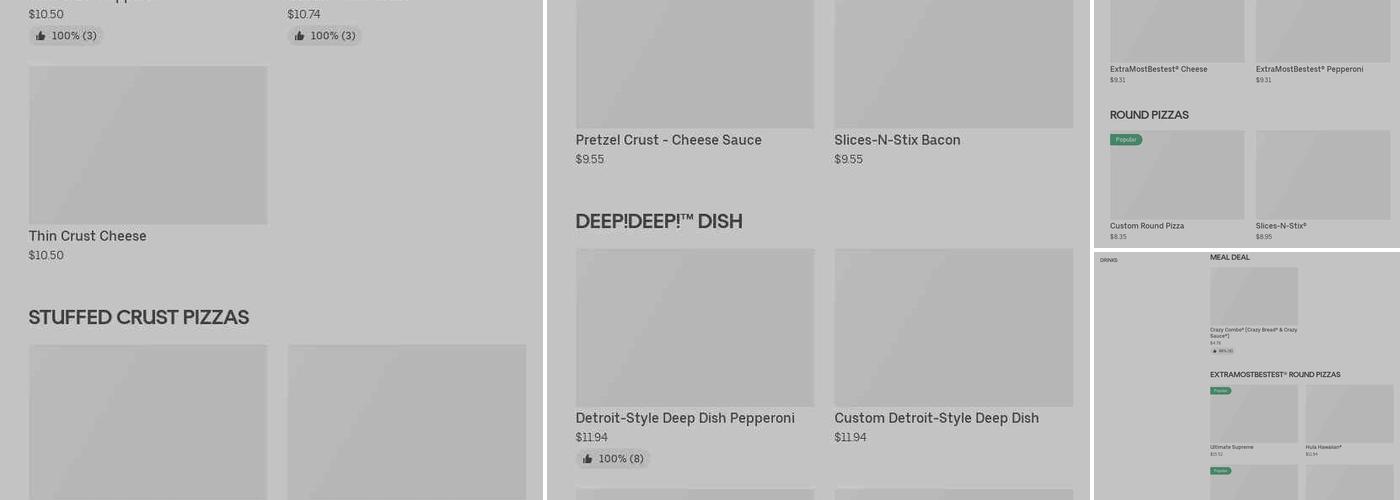Select the Hula Hawaiian pizza image

click(1348, 413)
